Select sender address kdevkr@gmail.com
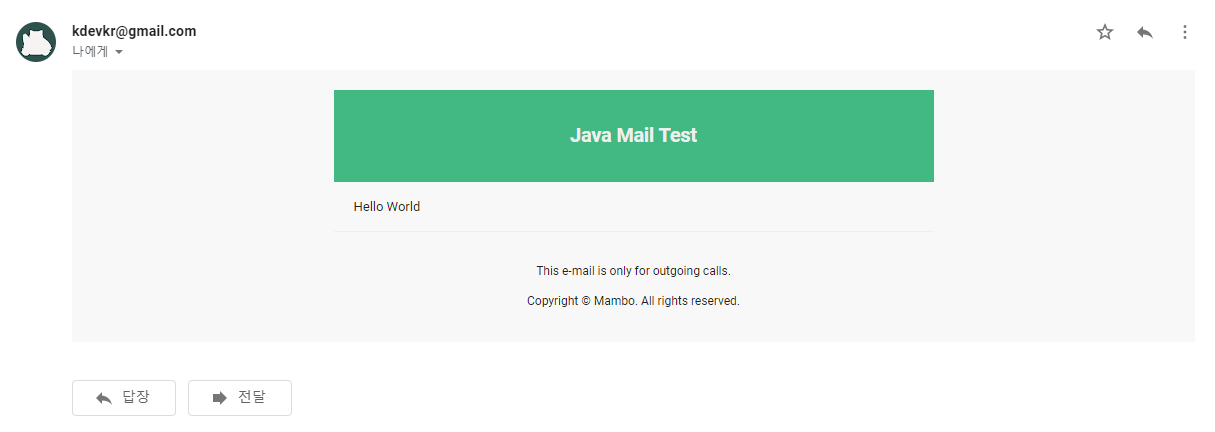 (134, 31)
